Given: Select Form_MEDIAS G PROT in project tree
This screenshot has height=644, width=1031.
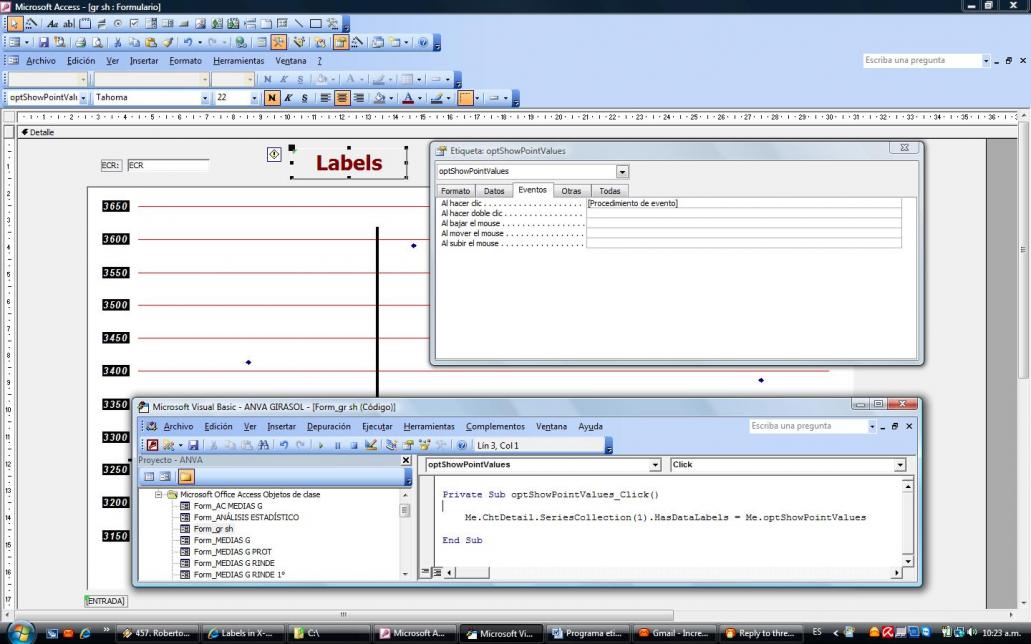Looking at the screenshot, I should point(232,552).
